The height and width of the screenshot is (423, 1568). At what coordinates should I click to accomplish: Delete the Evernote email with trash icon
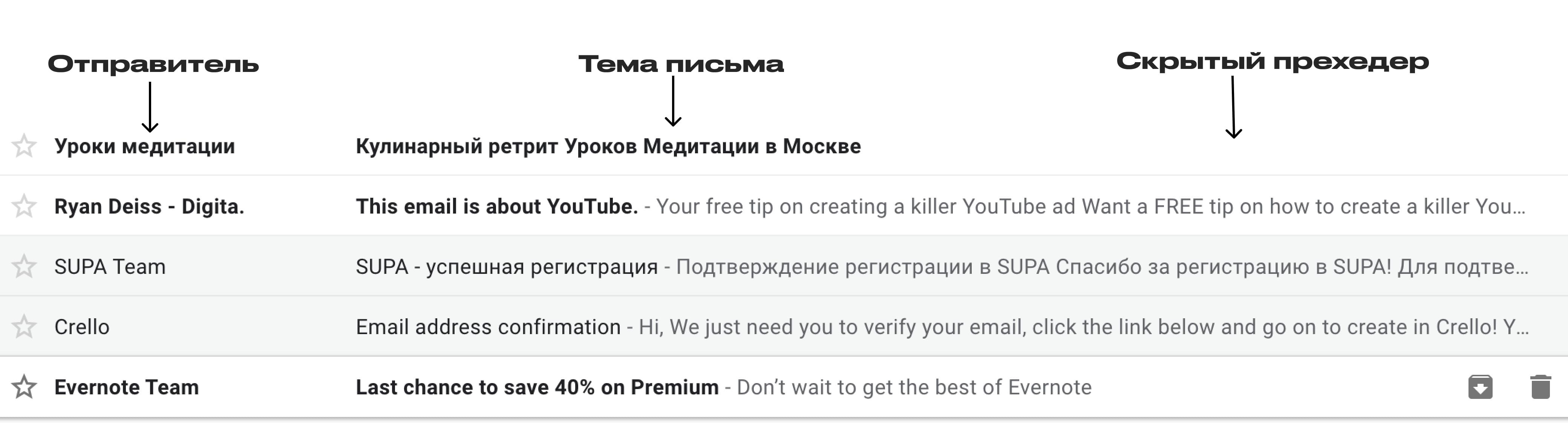click(x=1540, y=387)
